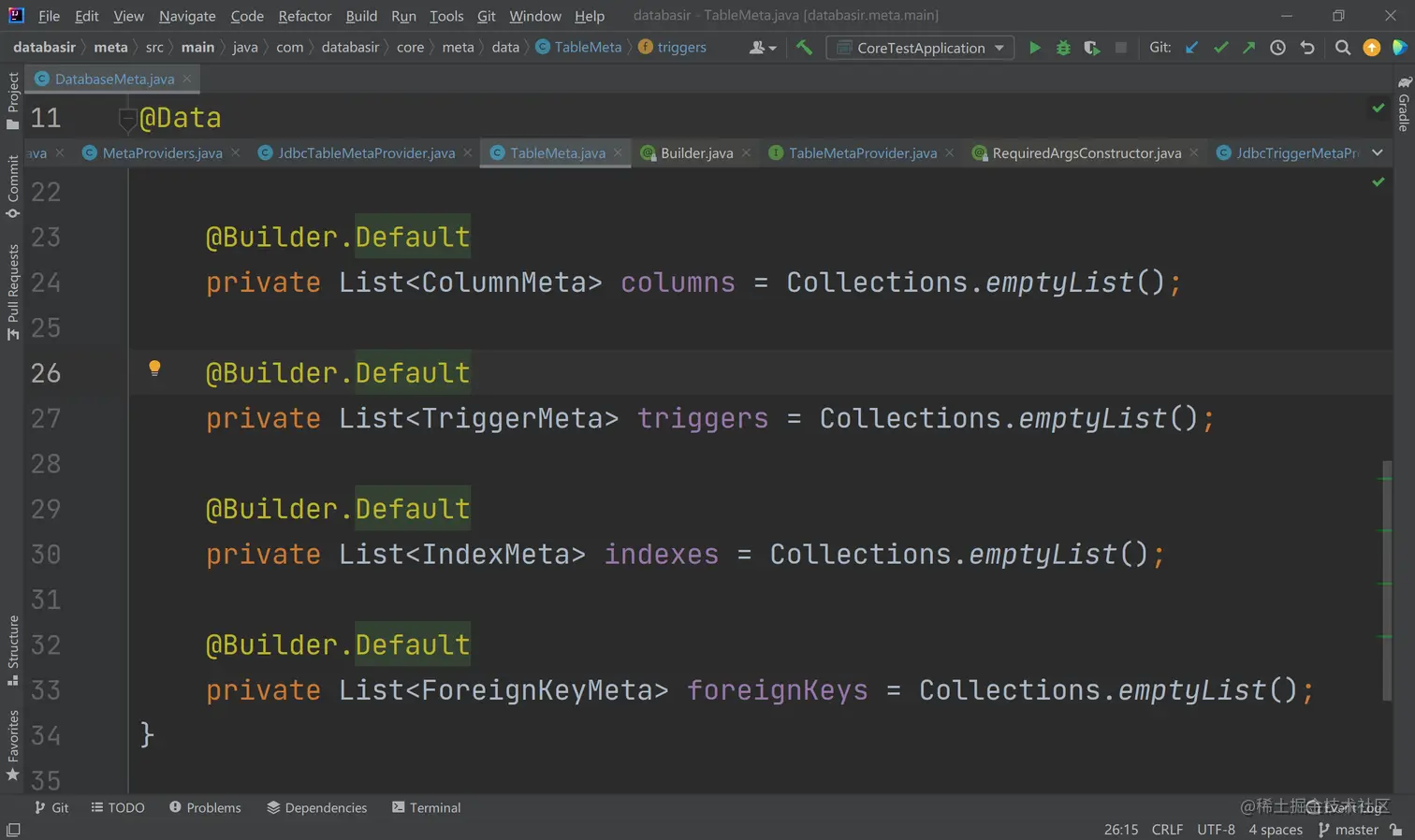
Task: Close the Builder.java tab
Action: coord(746,152)
